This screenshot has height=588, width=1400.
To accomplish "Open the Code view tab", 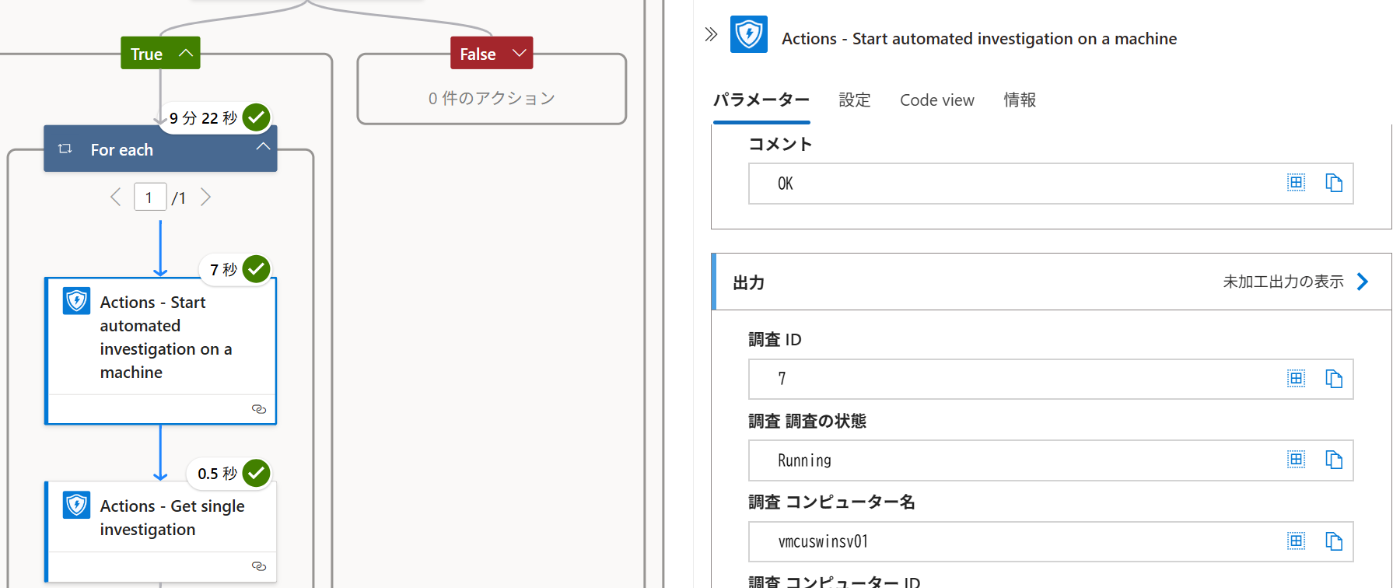I will [937, 99].
